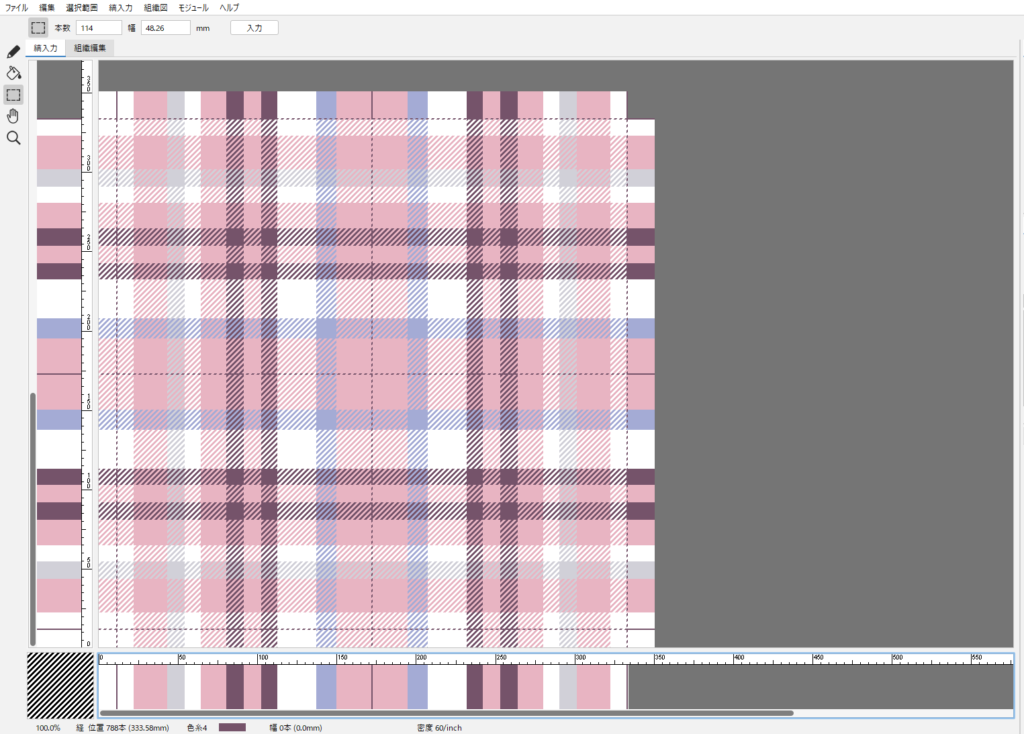Image resolution: width=1024 pixels, height=734 pixels.
Task: Select the hand pan tool
Action: coord(13,116)
